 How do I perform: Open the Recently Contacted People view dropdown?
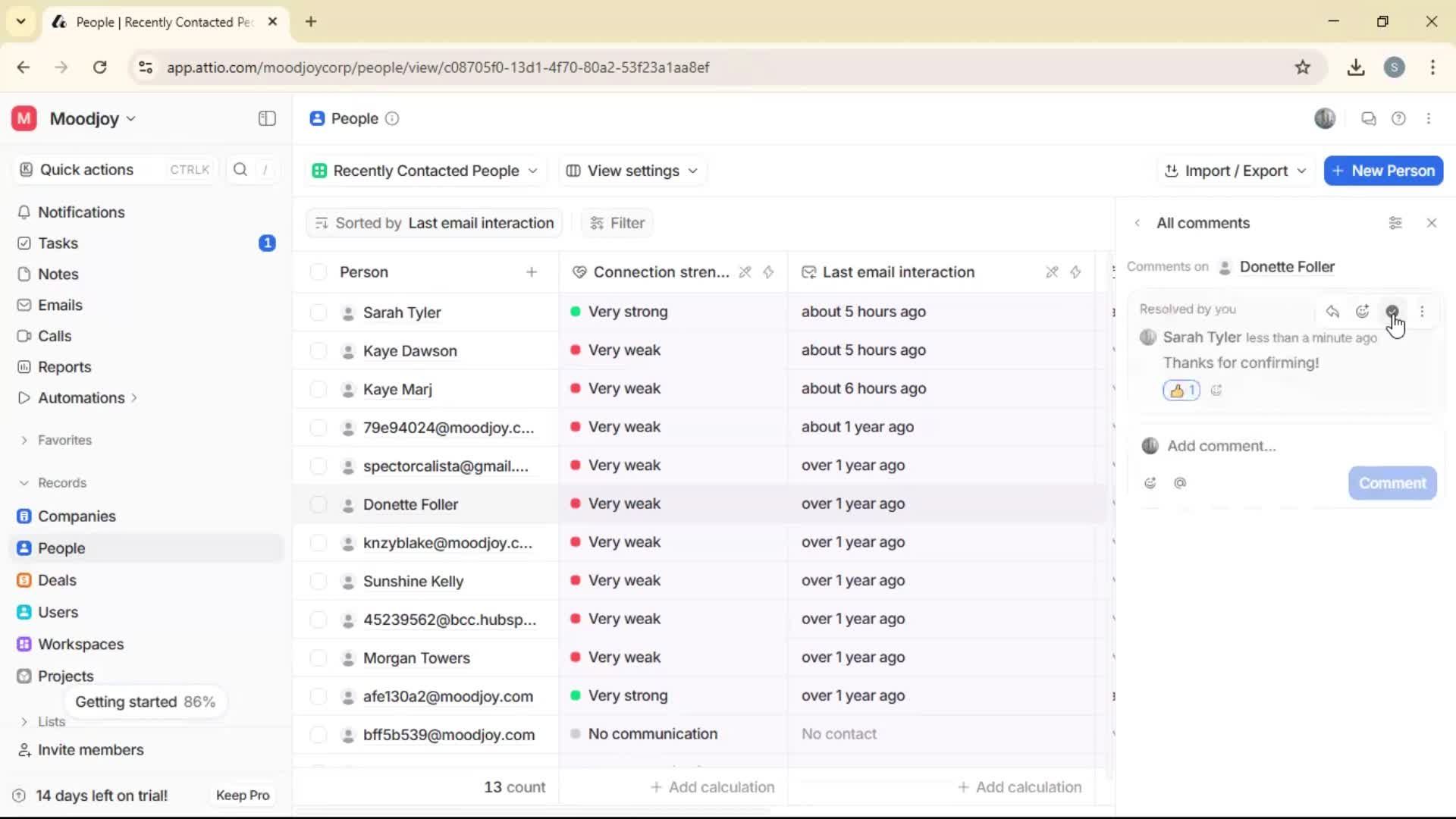425,171
